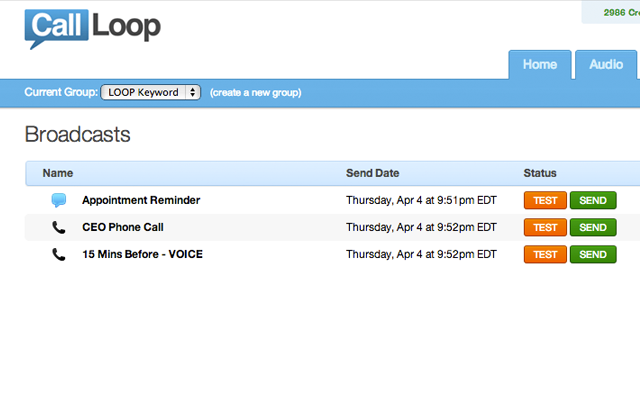Test the 15 Mins Before - VOICE broadcast
The height and width of the screenshot is (395, 640).
545,254
